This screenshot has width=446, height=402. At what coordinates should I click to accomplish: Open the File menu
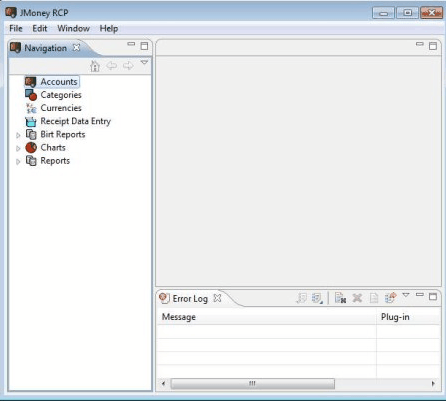click(16, 29)
